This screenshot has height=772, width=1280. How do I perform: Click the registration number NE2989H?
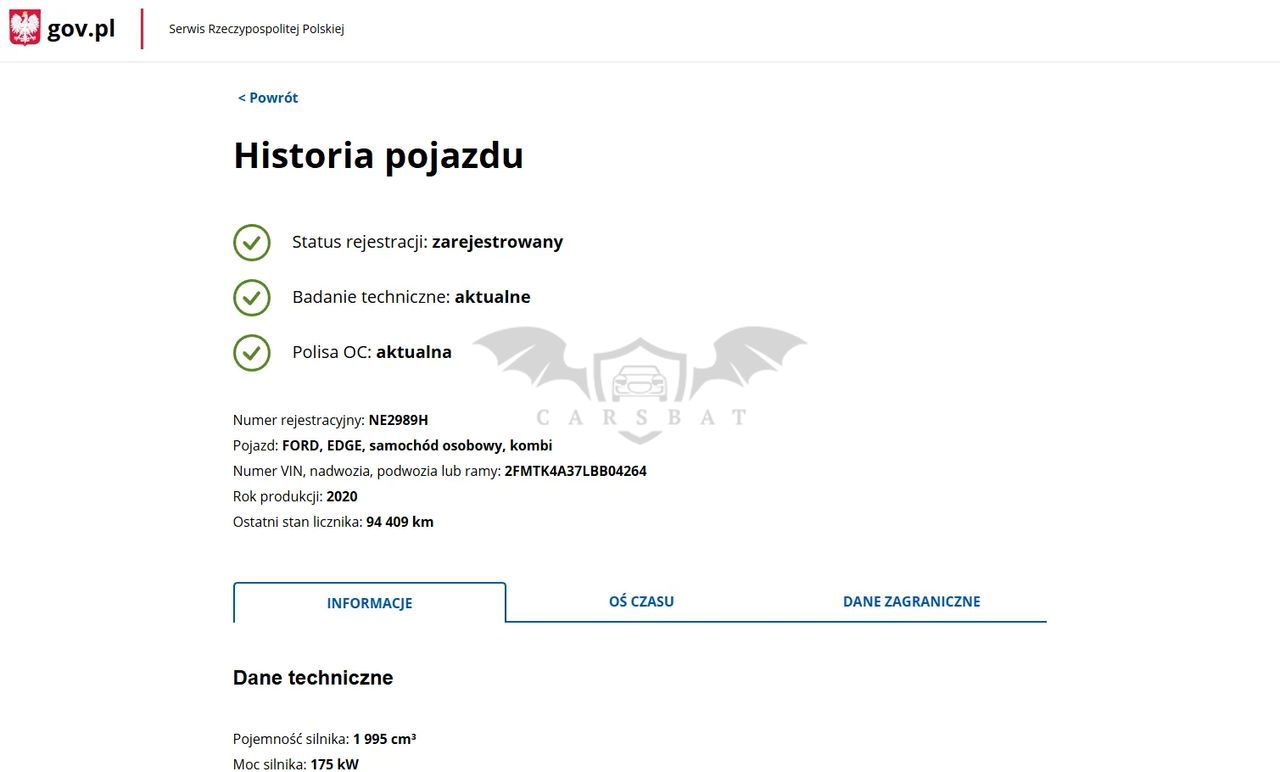398,420
